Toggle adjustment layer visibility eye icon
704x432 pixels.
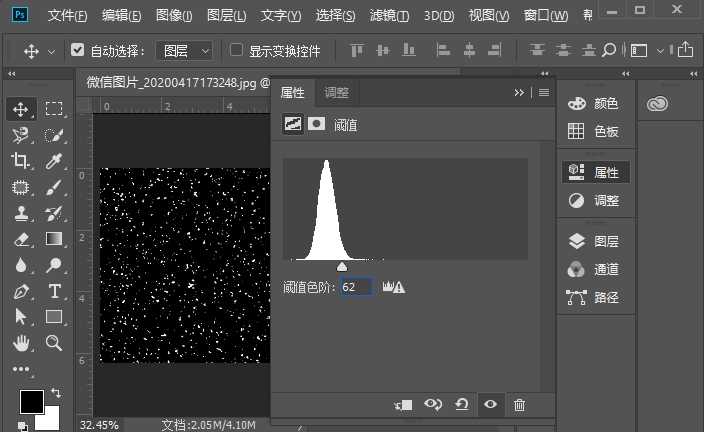(x=490, y=404)
